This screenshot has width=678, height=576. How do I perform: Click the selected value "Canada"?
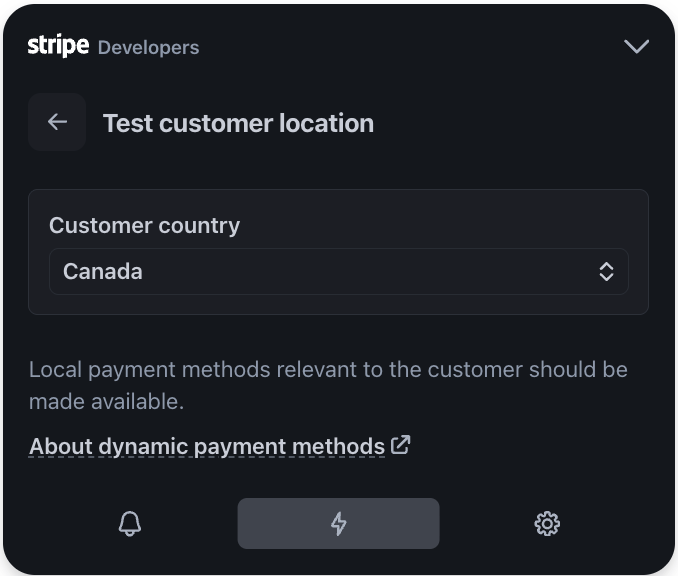[x=103, y=271]
